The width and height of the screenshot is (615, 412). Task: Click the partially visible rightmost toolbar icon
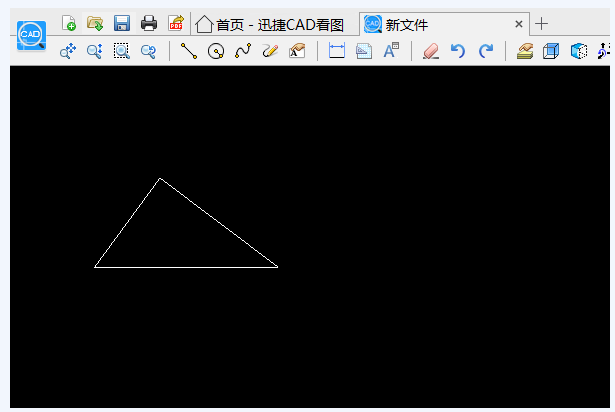604,51
